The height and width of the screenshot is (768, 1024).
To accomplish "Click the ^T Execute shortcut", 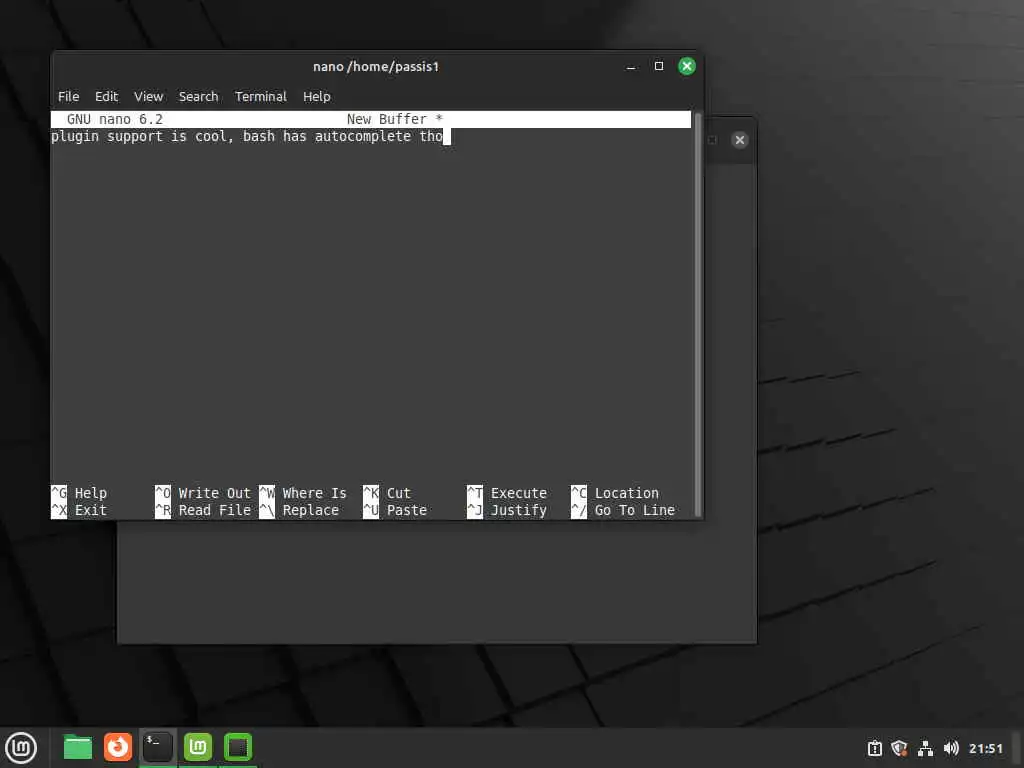I will [507, 493].
